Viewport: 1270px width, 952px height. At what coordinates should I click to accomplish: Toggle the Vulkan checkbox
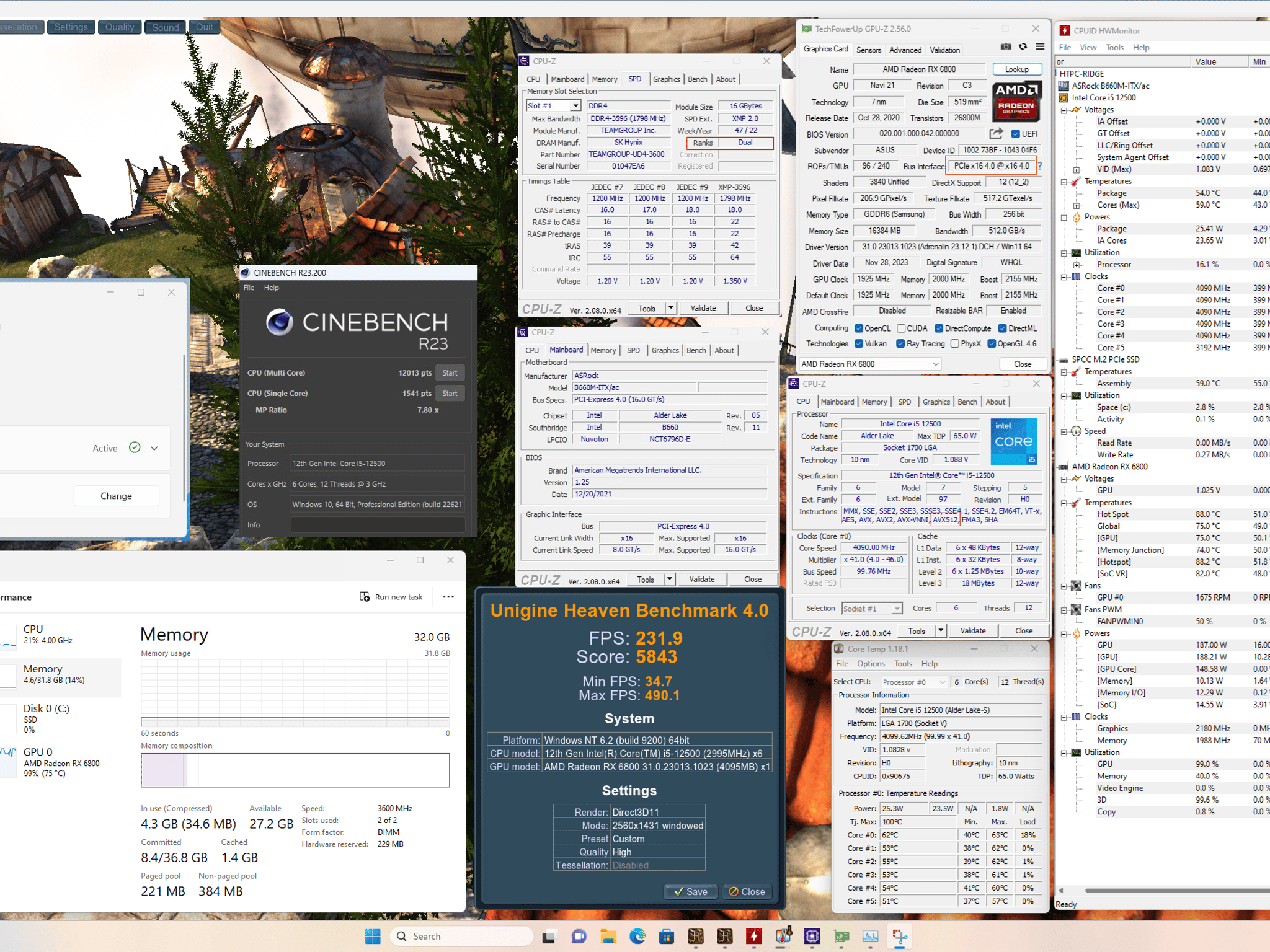[x=858, y=343]
